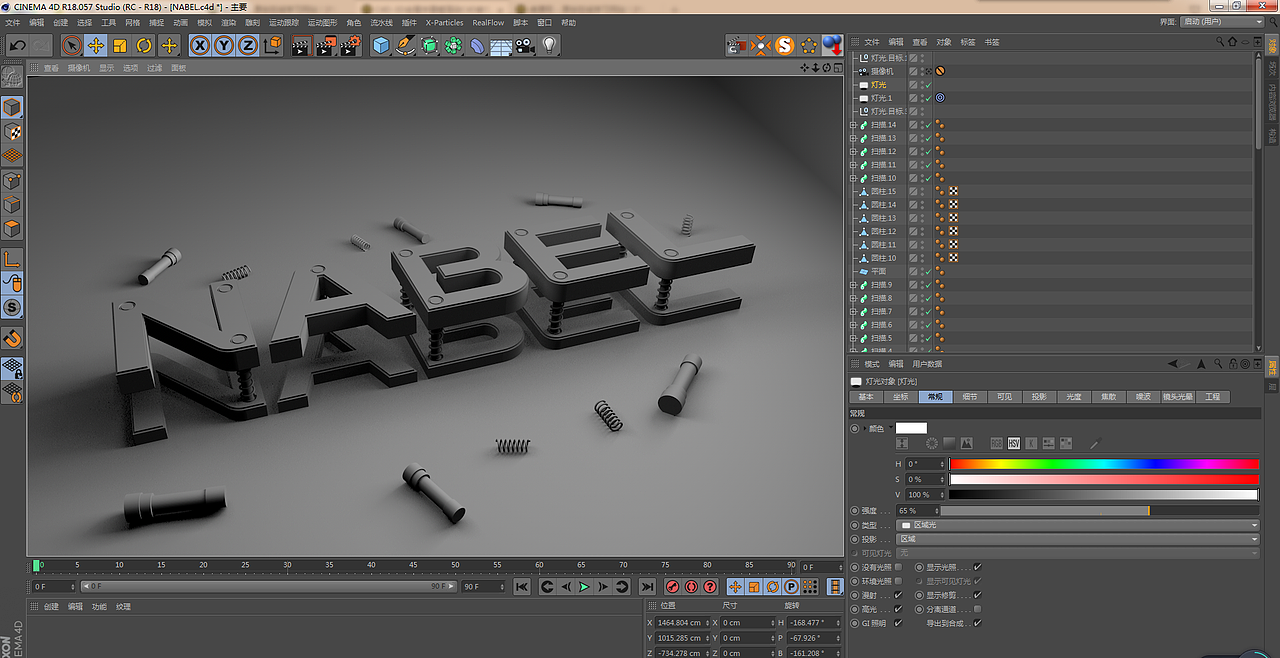Open the deformer bend icon
This screenshot has height=658, width=1280.
point(477,45)
